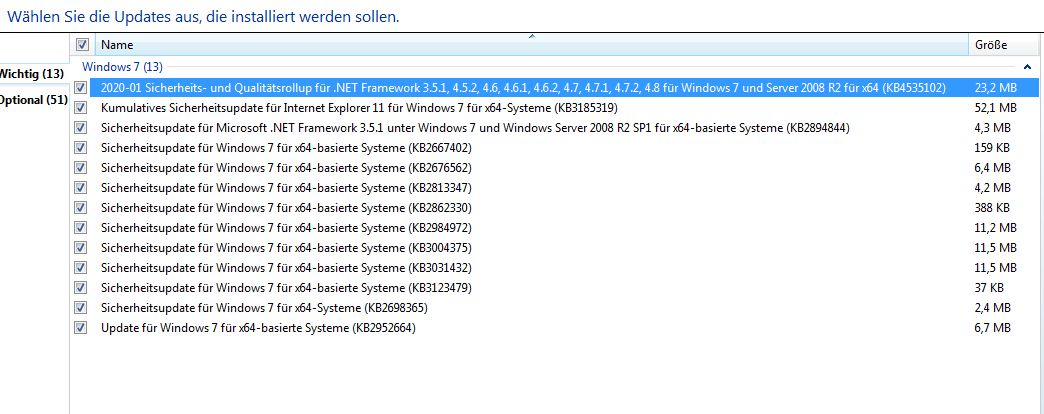
Task: Click the 37 KB size value
Action: [x=989, y=288]
